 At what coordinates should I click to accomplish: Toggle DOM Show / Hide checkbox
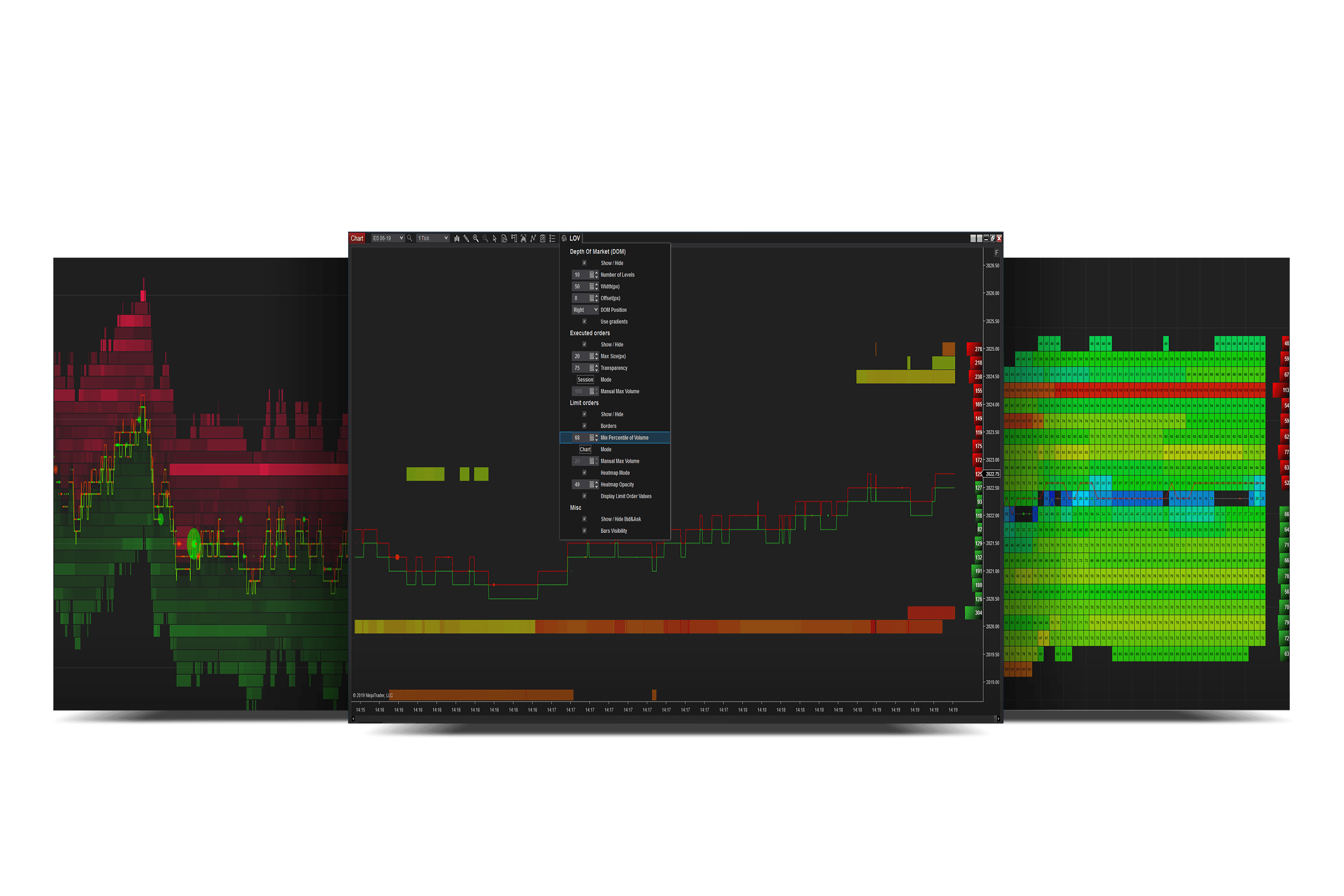coord(584,263)
